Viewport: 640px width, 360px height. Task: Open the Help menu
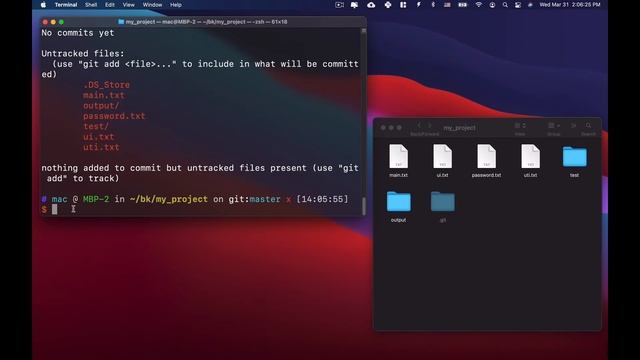pyautogui.click(x=176, y=5)
